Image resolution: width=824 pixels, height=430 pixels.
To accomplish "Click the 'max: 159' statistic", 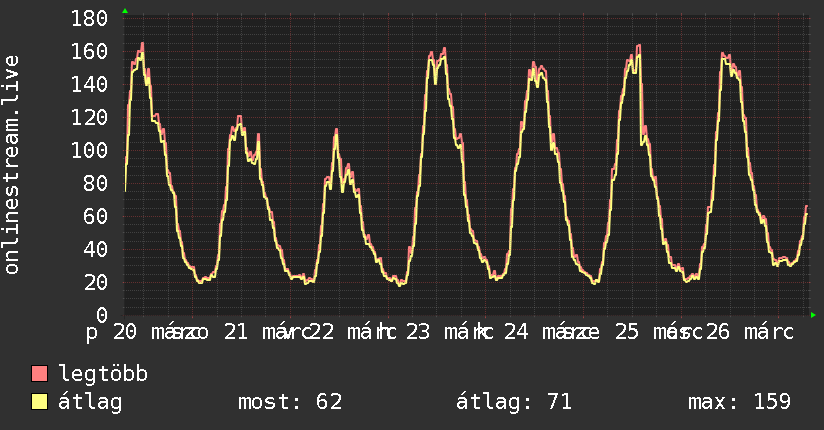I will [x=739, y=402].
